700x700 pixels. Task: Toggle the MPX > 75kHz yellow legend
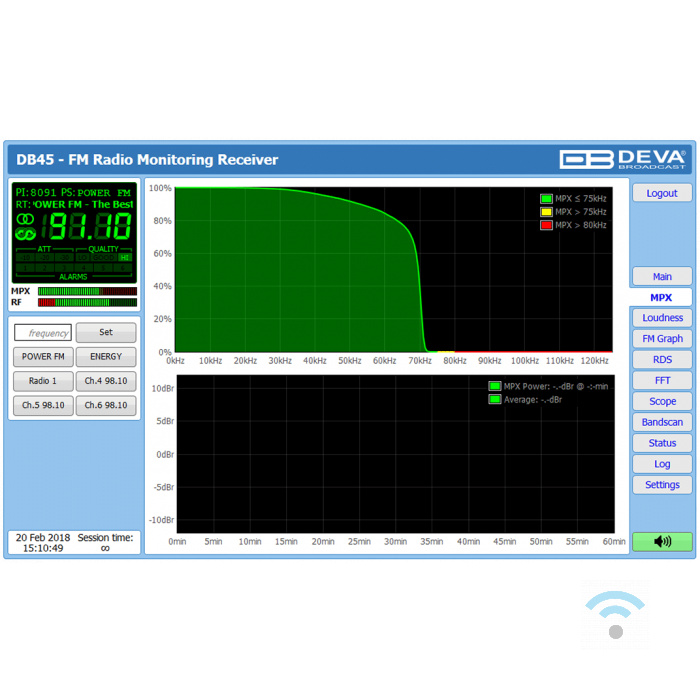click(x=546, y=212)
